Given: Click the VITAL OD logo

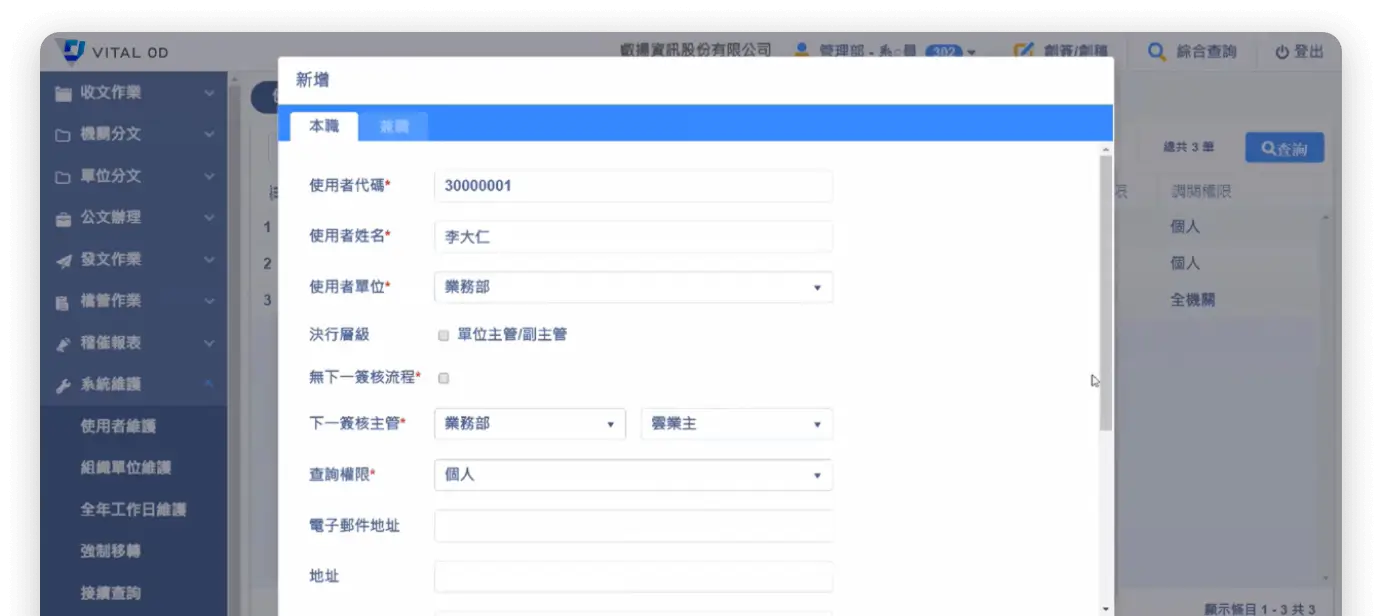Looking at the screenshot, I should click(70, 51).
